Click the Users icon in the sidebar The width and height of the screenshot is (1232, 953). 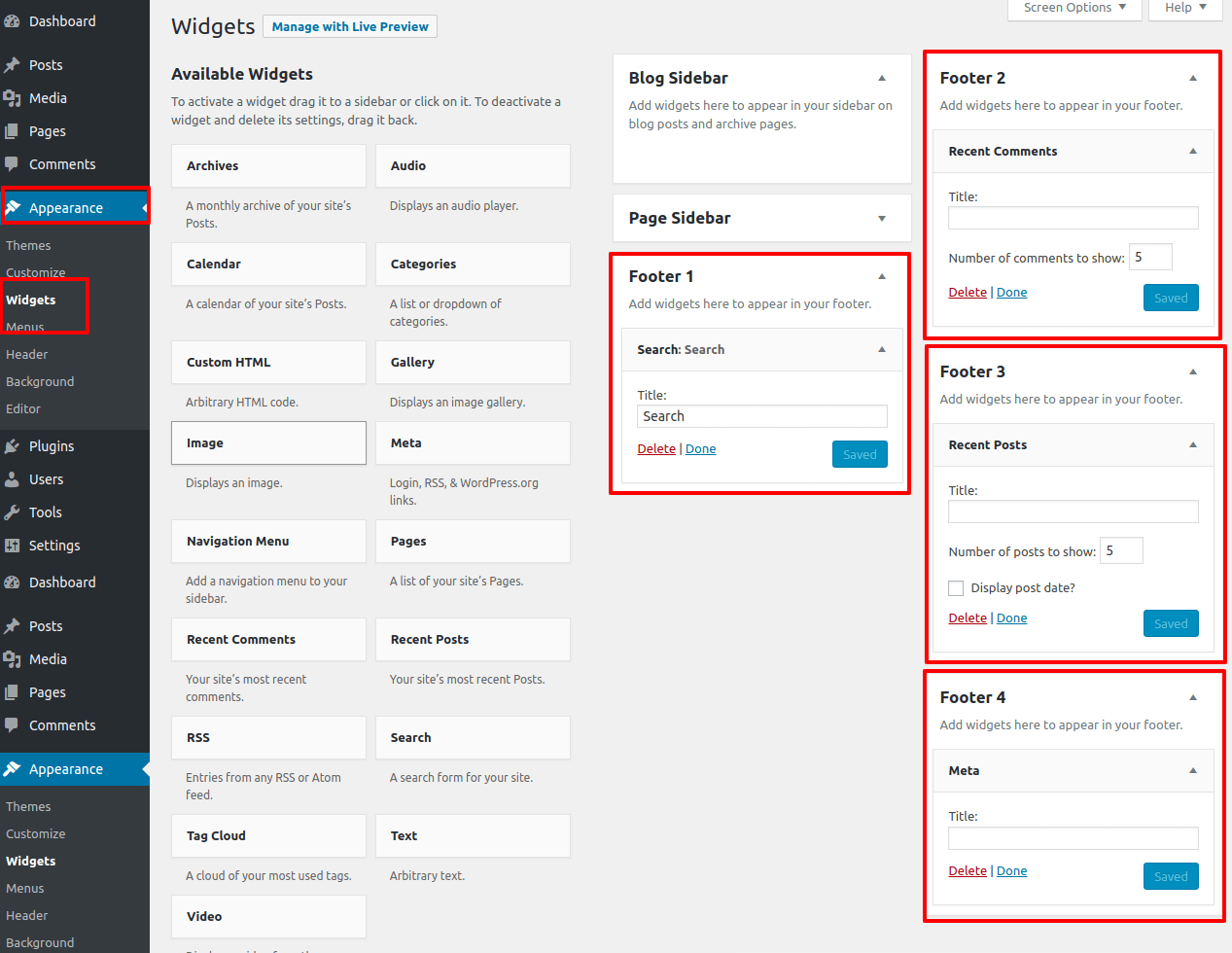[x=14, y=478]
